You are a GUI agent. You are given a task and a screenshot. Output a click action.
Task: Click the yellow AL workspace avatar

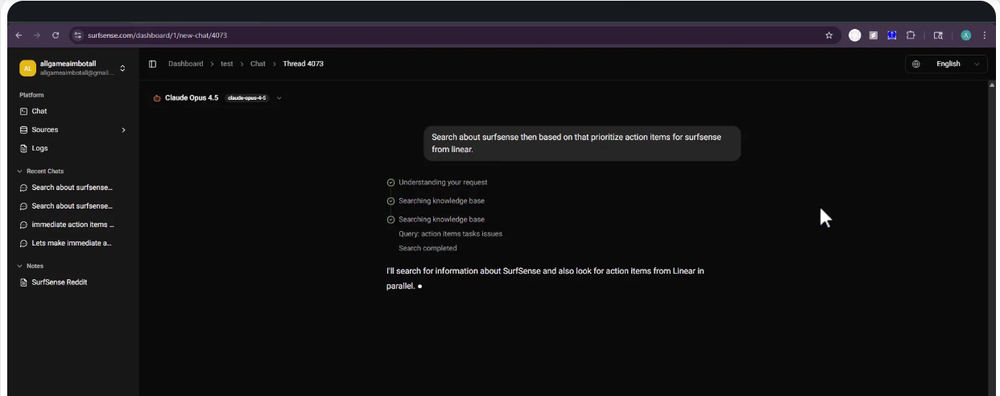[x=27, y=68]
